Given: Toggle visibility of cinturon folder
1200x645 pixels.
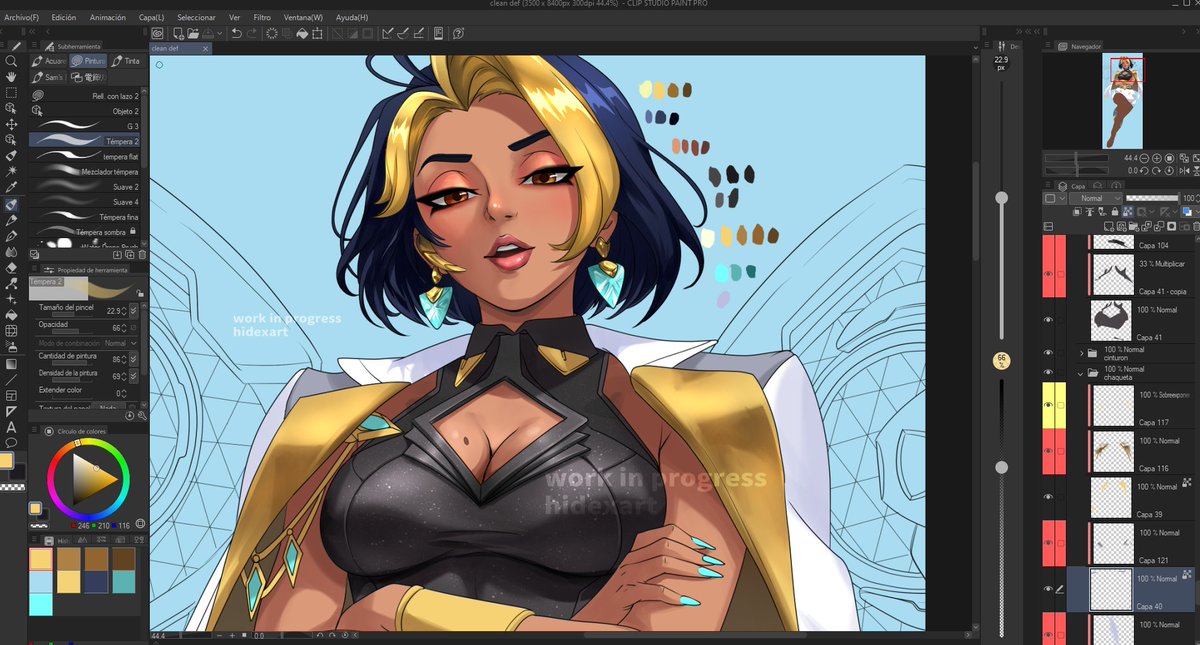Looking at the screenshot, I should click(1048, 353).
